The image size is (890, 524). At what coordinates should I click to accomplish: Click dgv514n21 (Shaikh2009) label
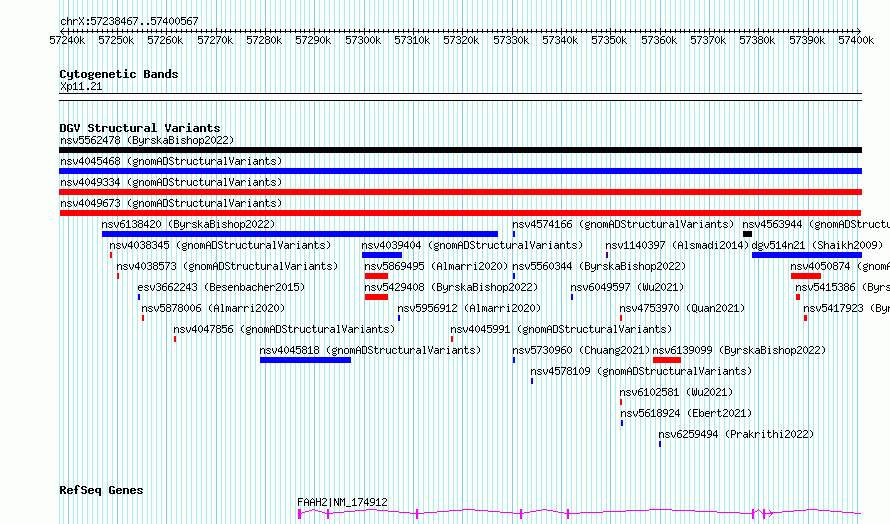point(817,245)
